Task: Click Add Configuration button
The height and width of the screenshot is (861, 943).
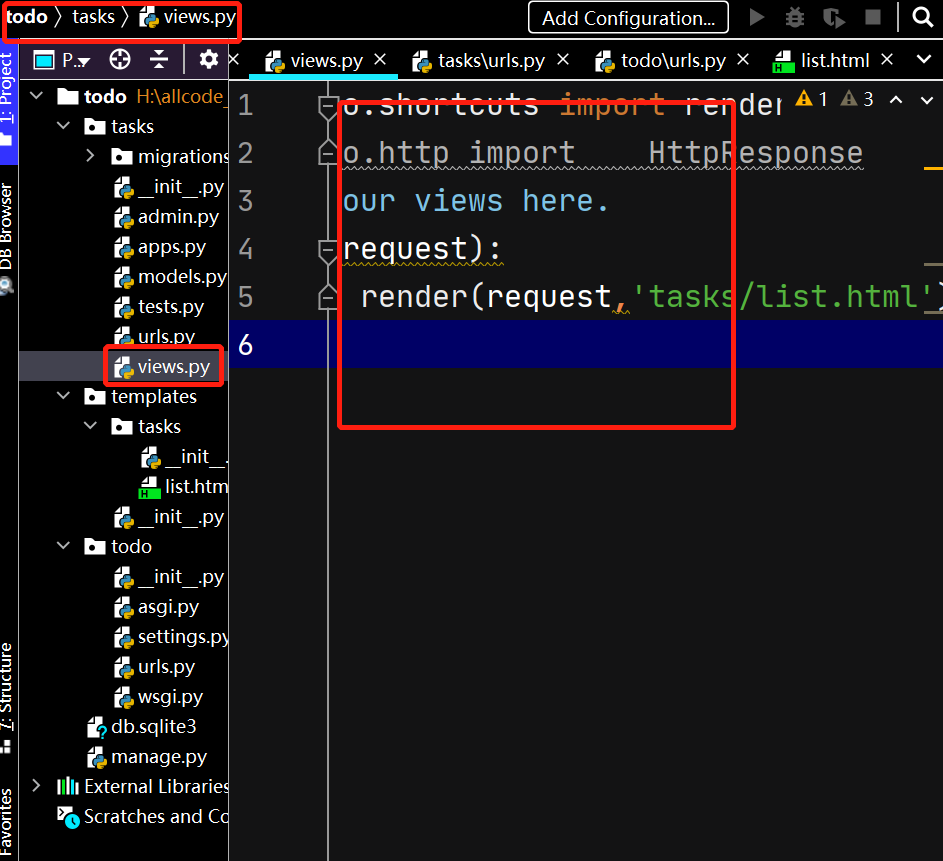Action: 628,17
